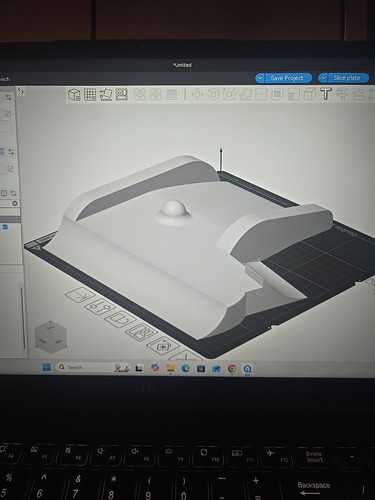
Task: Click the upper edit preset pencil icon
Action: pos(7,114)
